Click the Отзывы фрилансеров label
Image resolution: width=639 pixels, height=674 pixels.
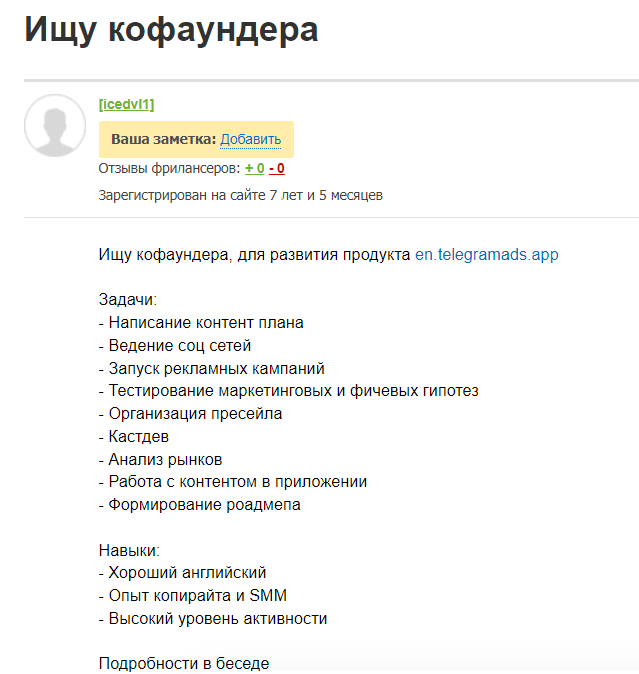click(169, 168)
